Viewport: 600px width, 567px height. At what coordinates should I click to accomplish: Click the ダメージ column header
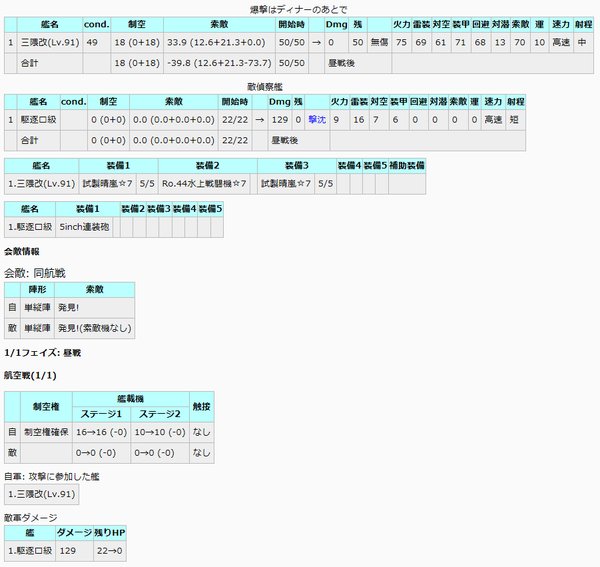tap(75, 533)
